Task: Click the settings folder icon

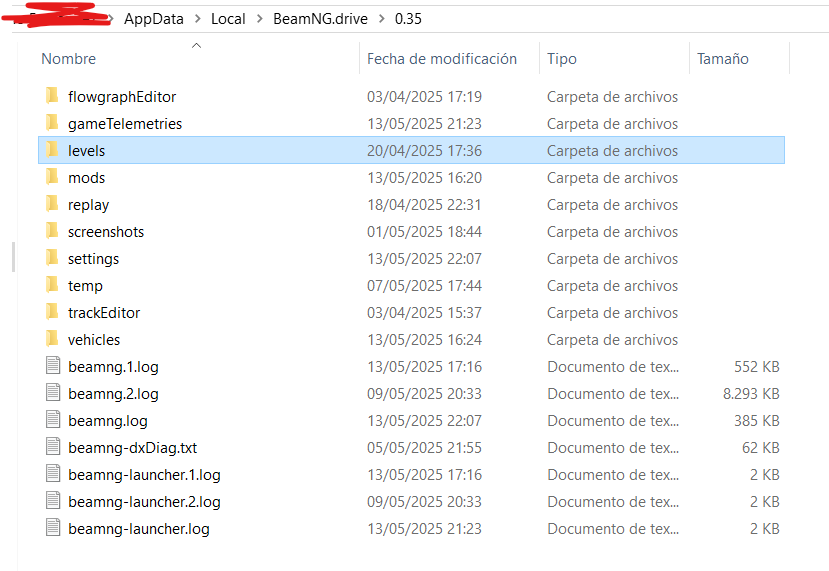Action: (x=52, y=258)
